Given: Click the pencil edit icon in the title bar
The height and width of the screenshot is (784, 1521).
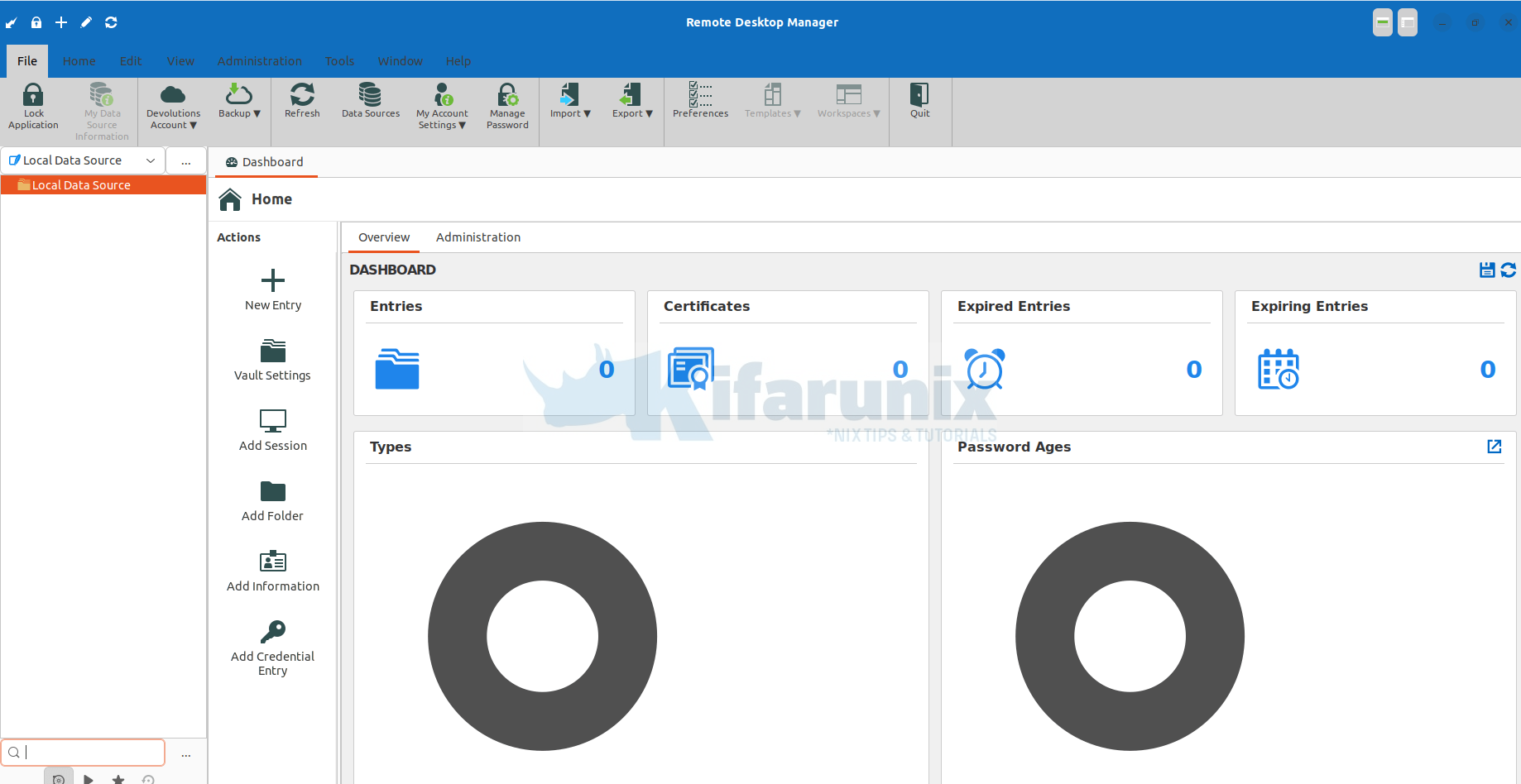Looking at the screenshot, I should 86,22.
